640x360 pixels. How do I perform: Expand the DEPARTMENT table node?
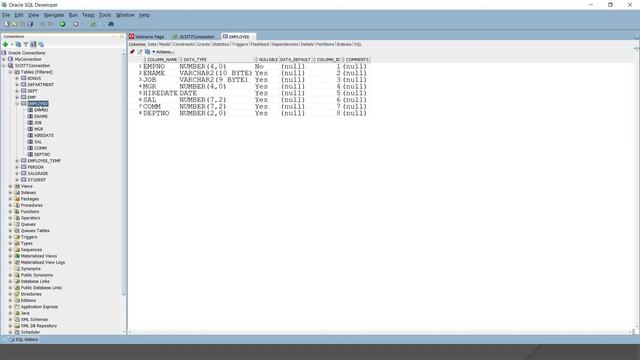(17, 84)
